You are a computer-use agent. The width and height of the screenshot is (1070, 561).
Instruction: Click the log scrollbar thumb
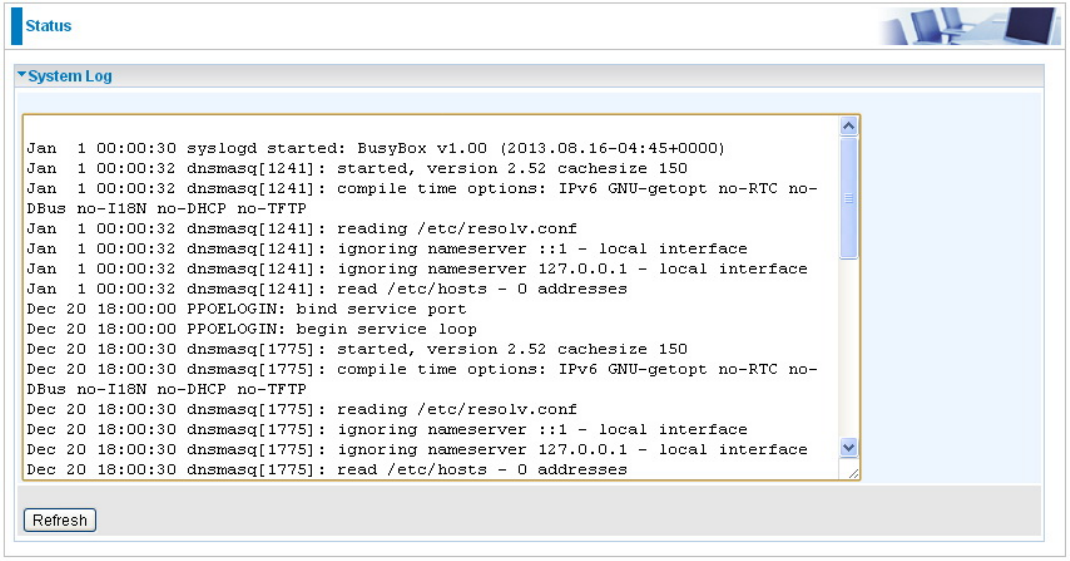click(848, 198)
